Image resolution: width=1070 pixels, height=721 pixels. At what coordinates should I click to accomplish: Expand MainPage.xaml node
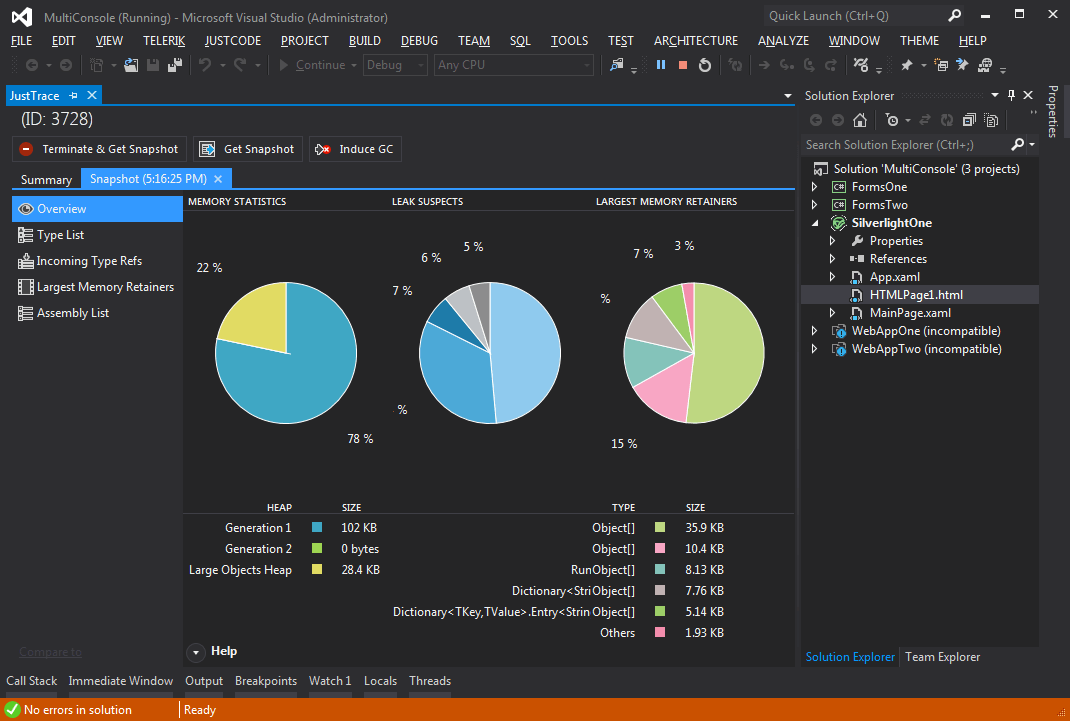[x=833, y=312]
